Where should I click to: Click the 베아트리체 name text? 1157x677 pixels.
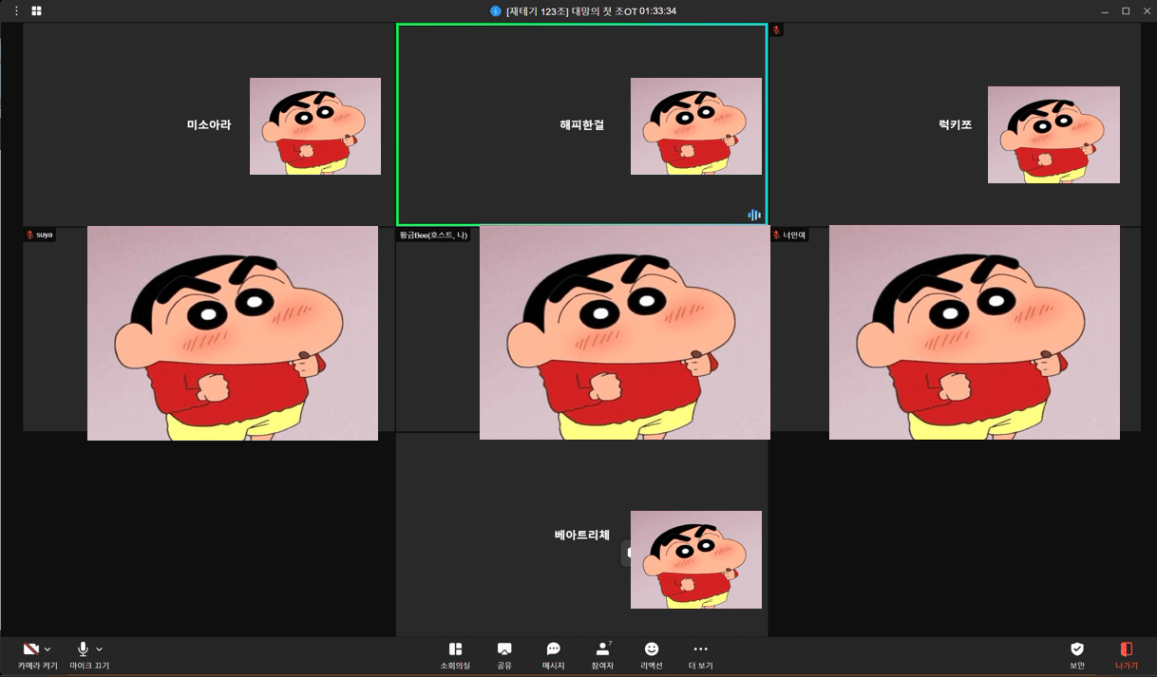click(581, 535)
